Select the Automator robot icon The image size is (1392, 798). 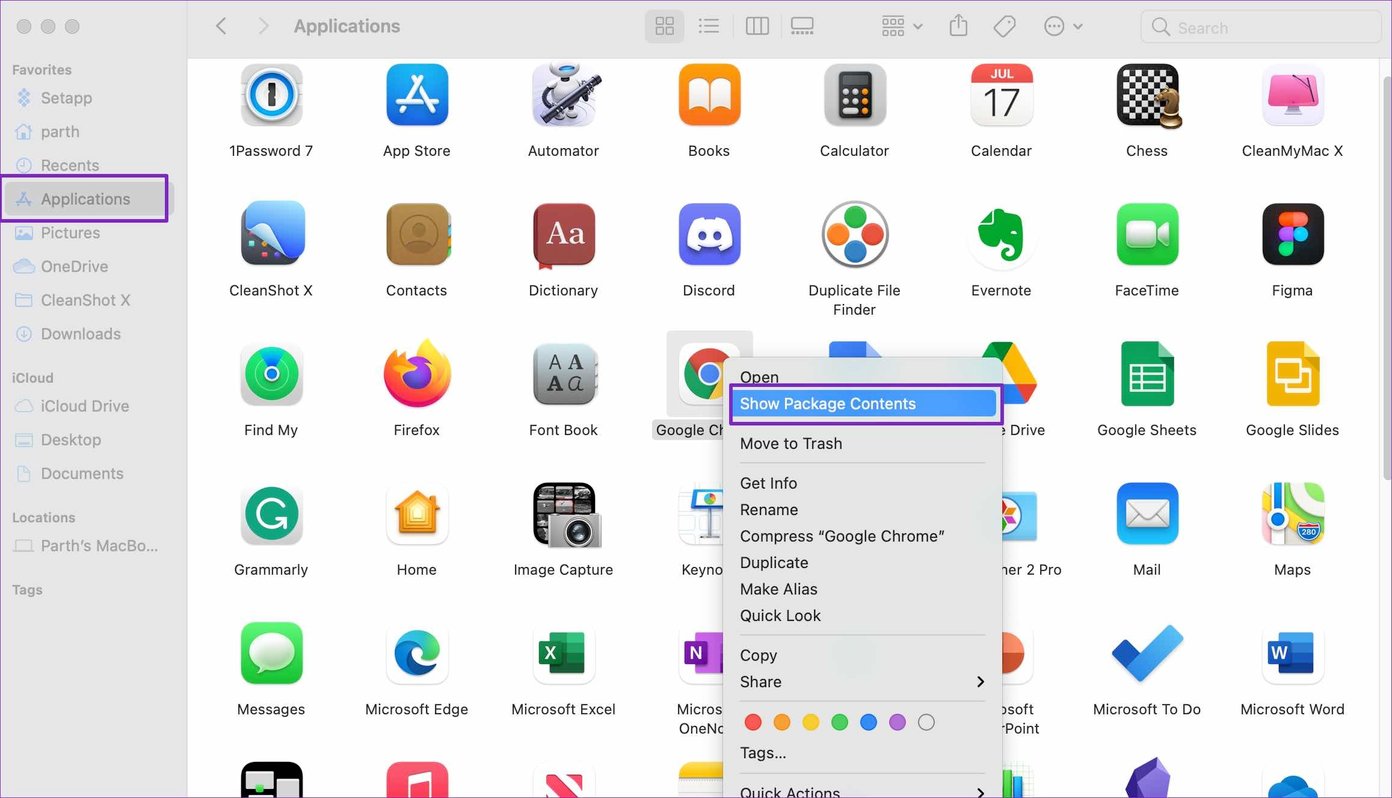pyautogui.click(x=564, y=96)
